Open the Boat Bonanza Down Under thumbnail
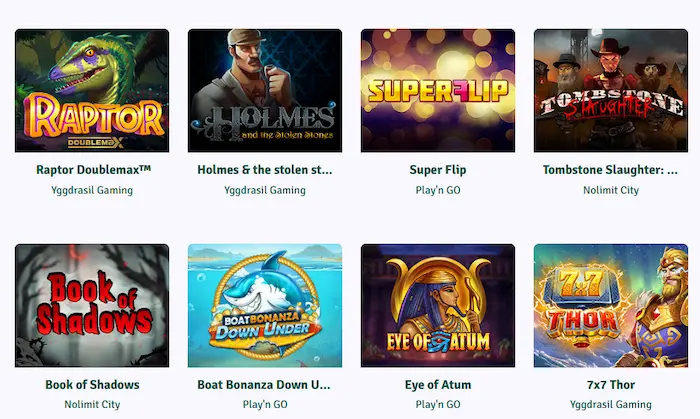The image size is (700, 419). (265, 305)
